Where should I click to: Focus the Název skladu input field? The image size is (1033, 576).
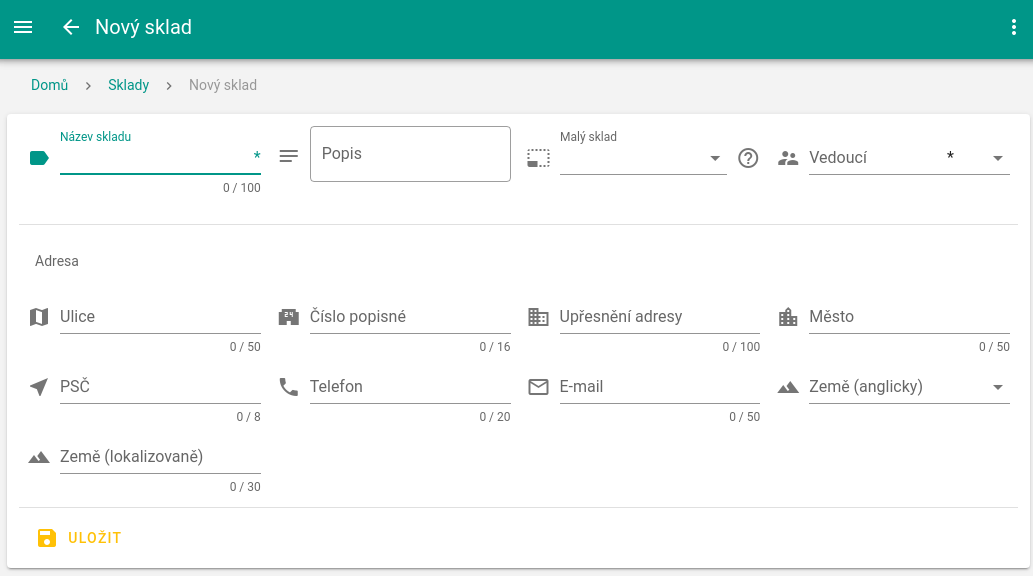point(155,158)
